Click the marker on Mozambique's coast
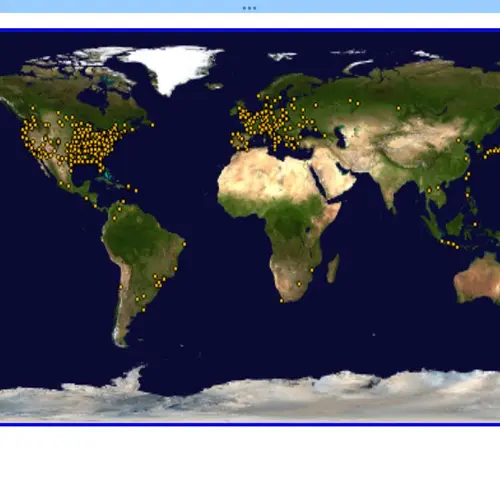500x500 pixels. (312, 270)
